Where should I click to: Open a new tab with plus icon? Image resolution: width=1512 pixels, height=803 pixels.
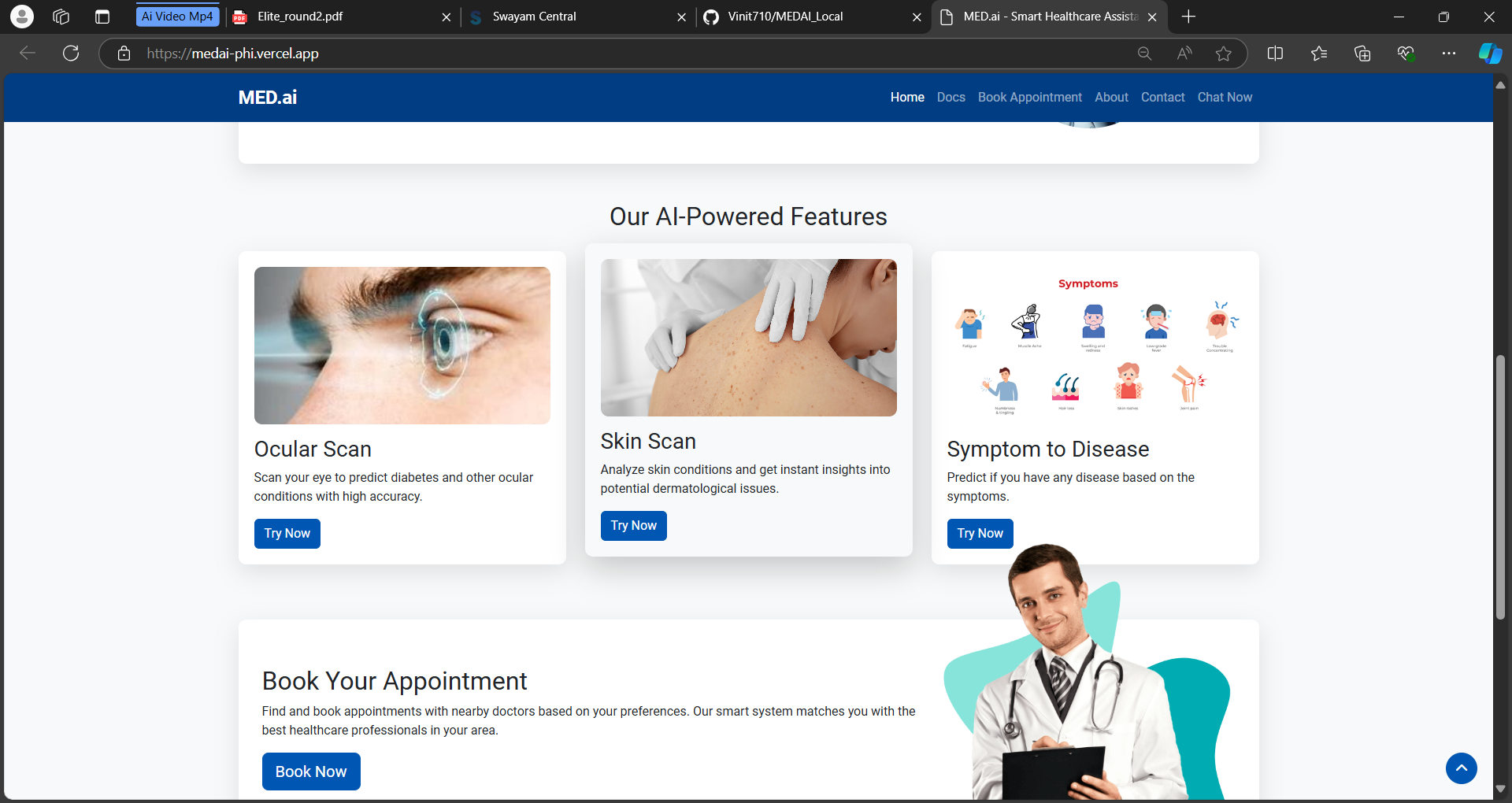click(1188, 17)
